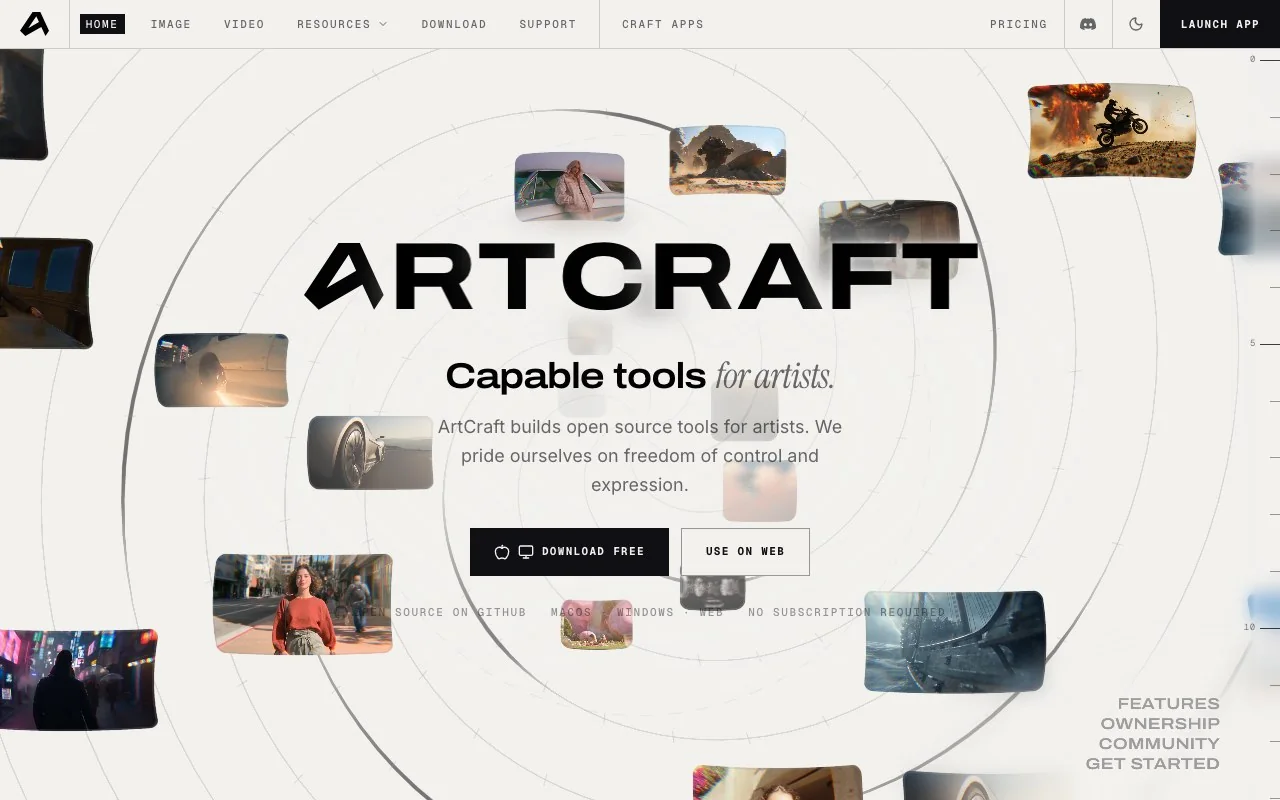This screenshot has height=800, width=1280.
Task: Click the scroll marker labeled 5
Action: click(1253, 343)
